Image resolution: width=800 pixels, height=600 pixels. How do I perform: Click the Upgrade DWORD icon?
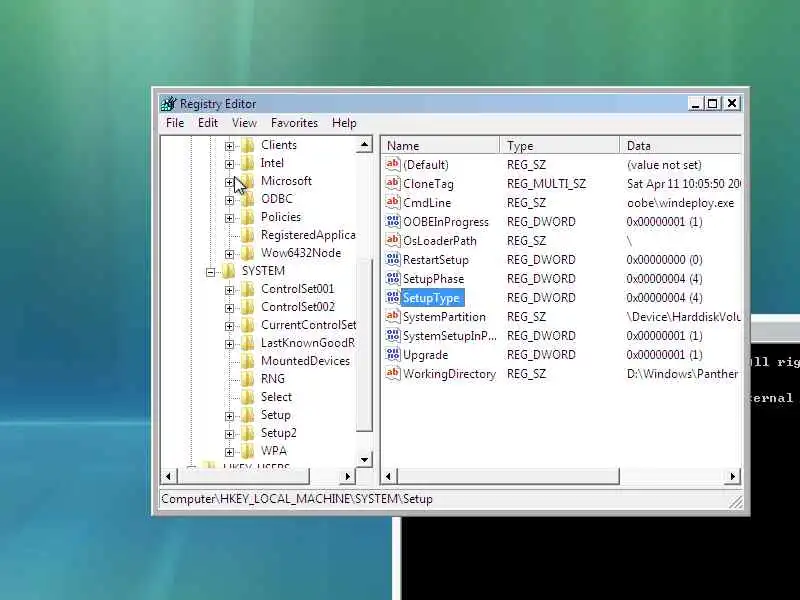coord(392,355)
